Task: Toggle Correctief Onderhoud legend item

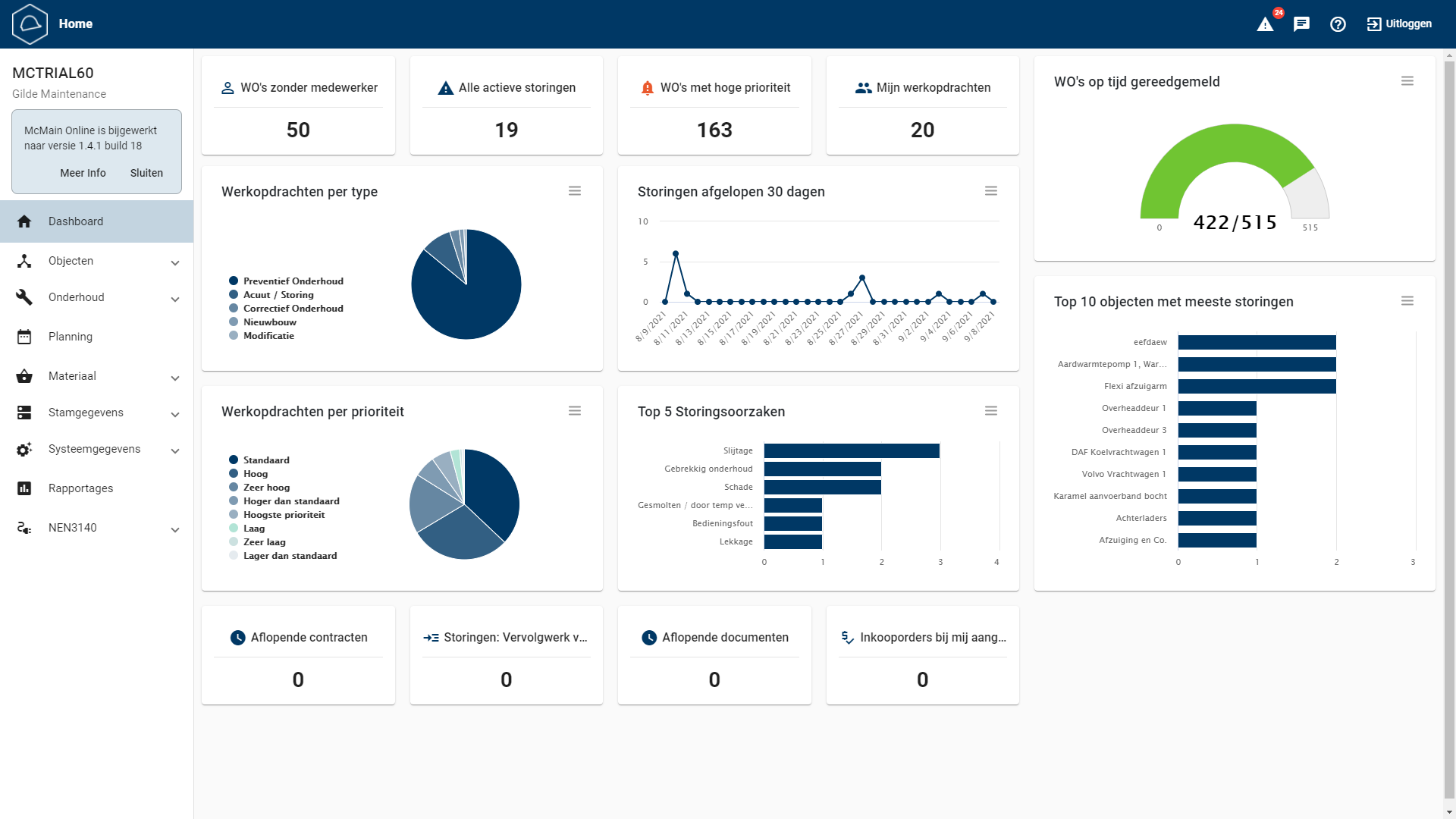Action: [293, 309]
